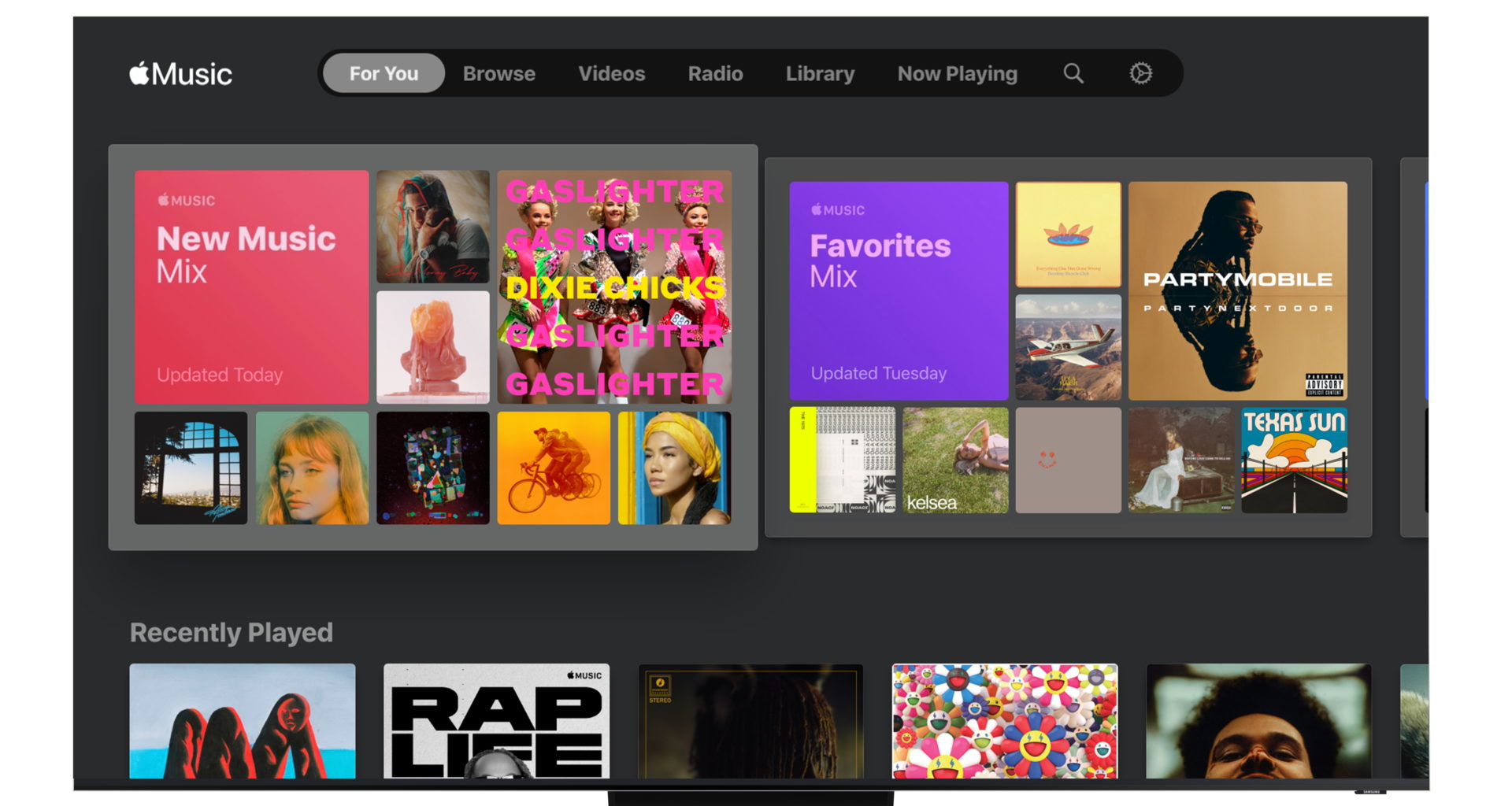Select the Favorites Mix playlist card
The width and height of the screenshot is (1512, 806).
click(x=898, y=287)
